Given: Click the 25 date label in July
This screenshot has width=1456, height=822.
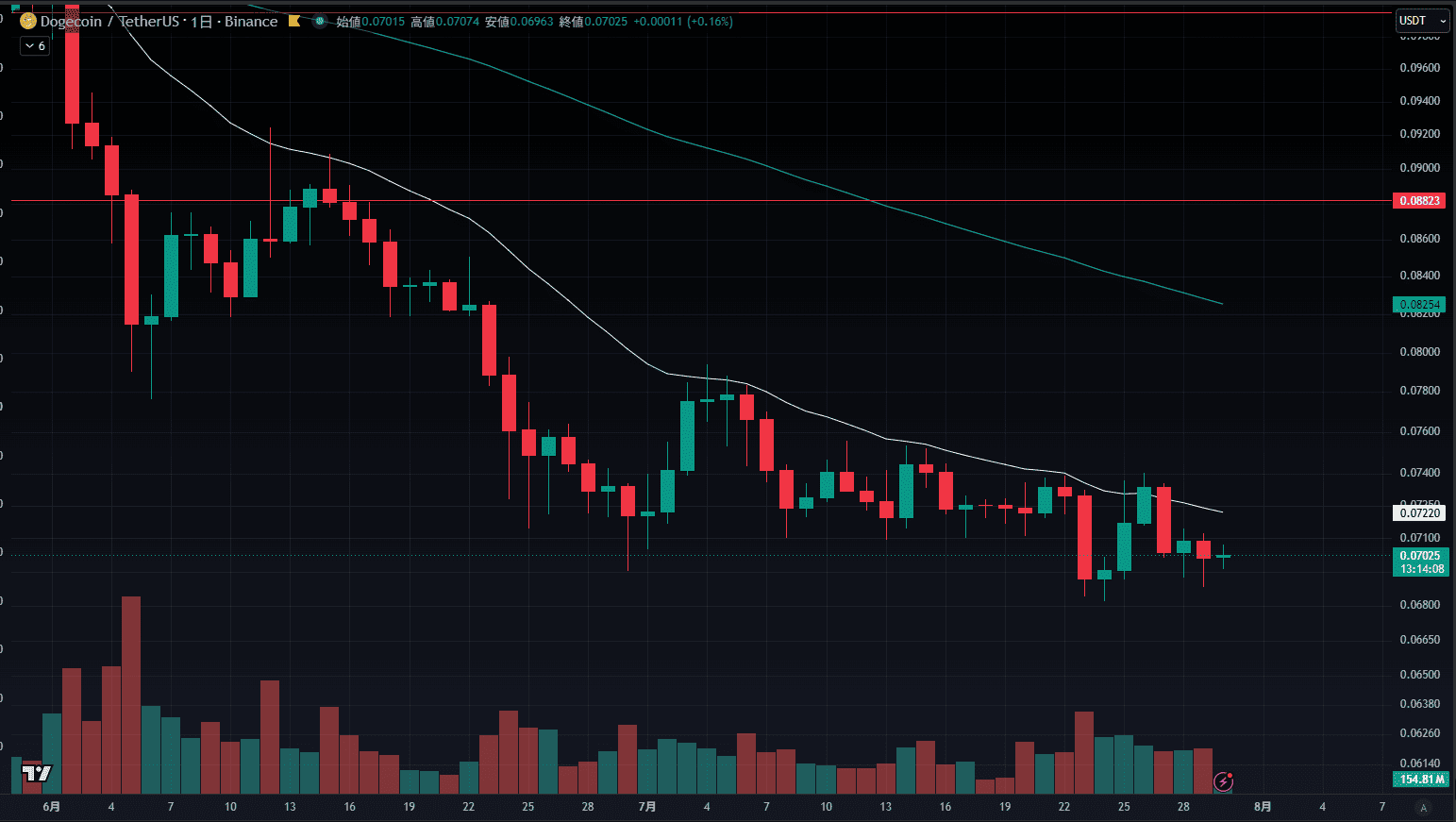Looking at the screenshot, I should coord(1124,807).
